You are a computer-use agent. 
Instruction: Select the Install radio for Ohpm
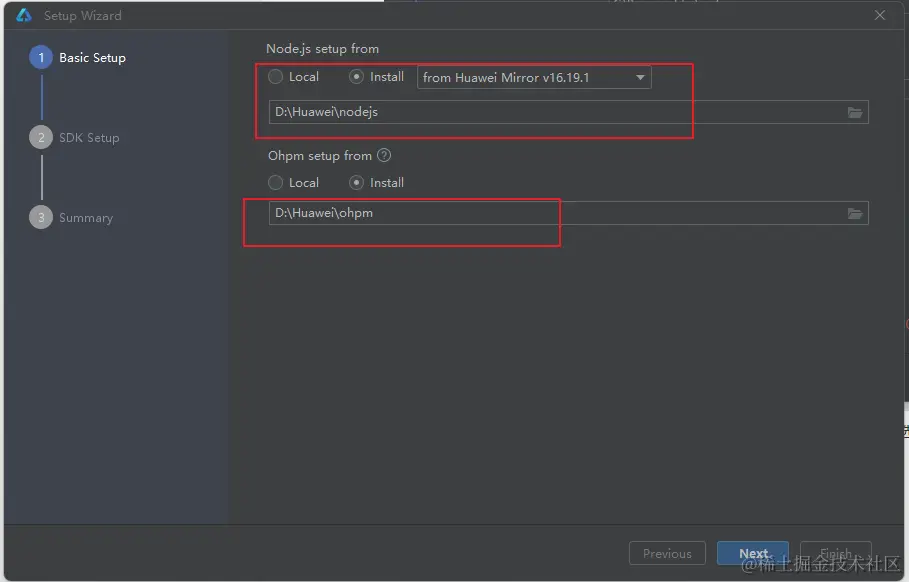[357, 183]
